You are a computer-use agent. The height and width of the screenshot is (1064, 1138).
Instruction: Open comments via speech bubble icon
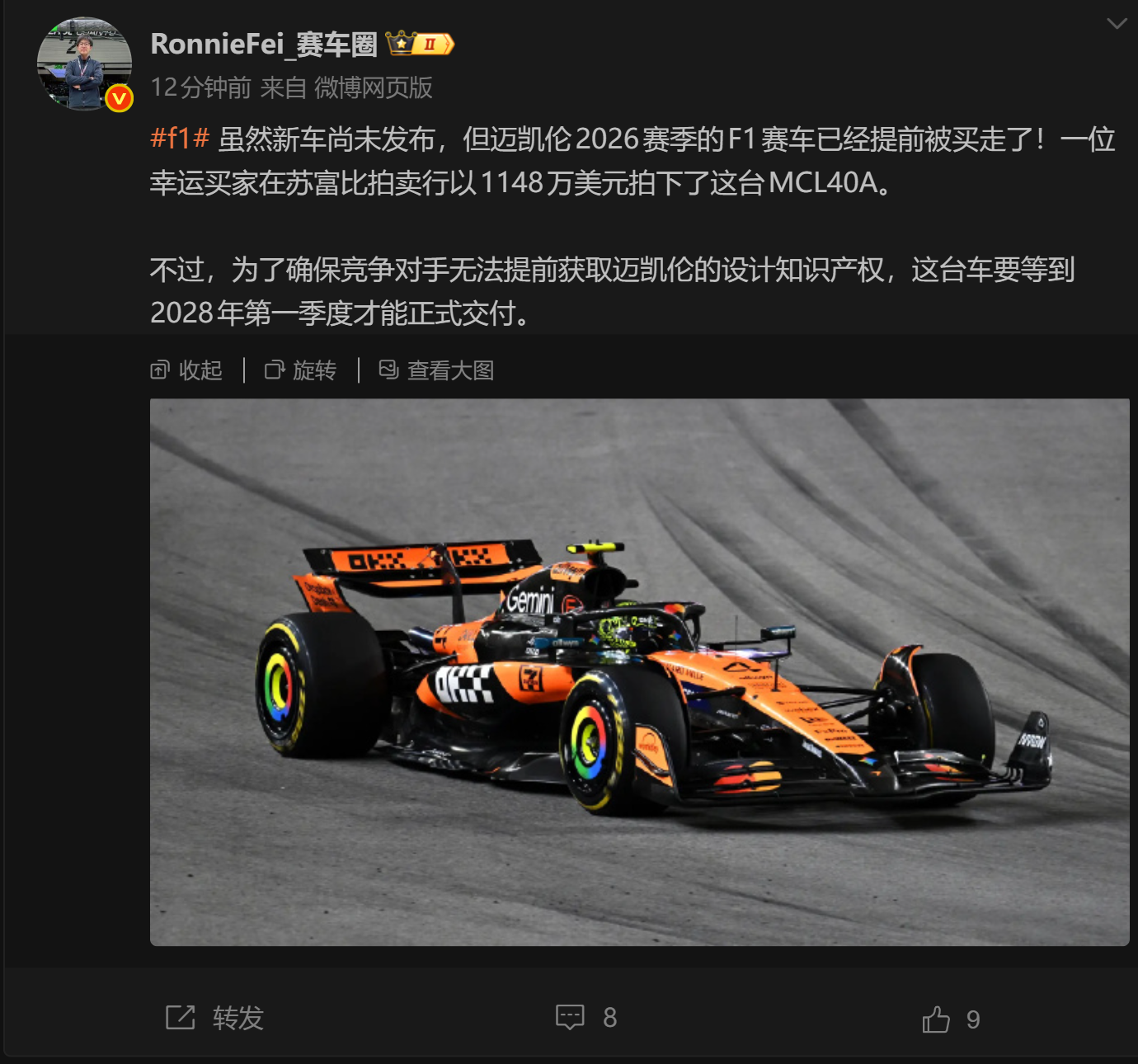point(570,1018)
